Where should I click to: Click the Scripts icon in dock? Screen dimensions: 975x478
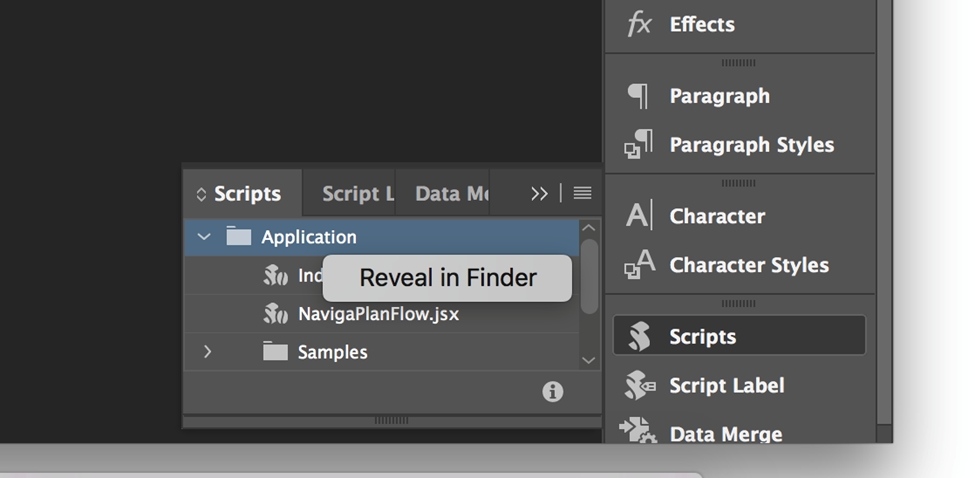coord(638,337)
